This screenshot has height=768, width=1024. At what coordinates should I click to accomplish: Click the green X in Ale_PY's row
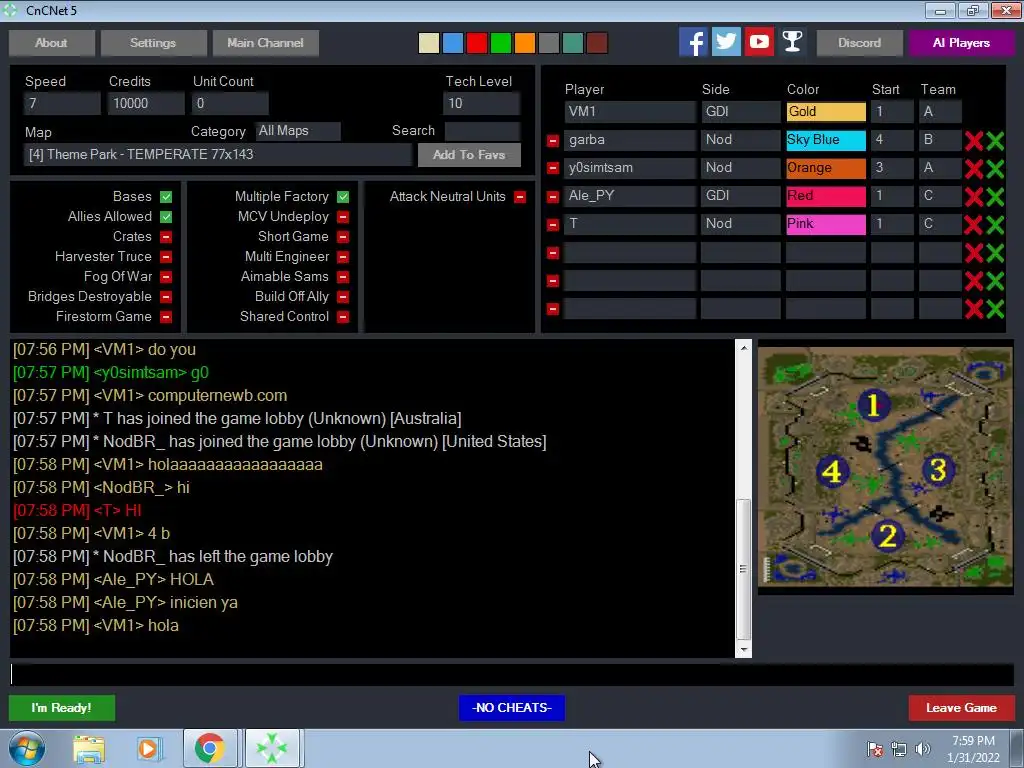995,197
